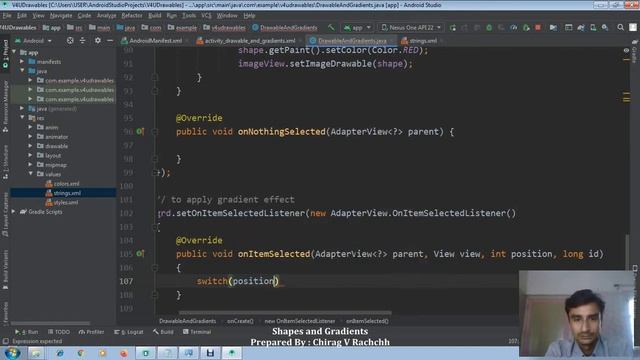Expand the drawable folder
The width and height of the screenshot is (640, 360).
click(30, 146)
